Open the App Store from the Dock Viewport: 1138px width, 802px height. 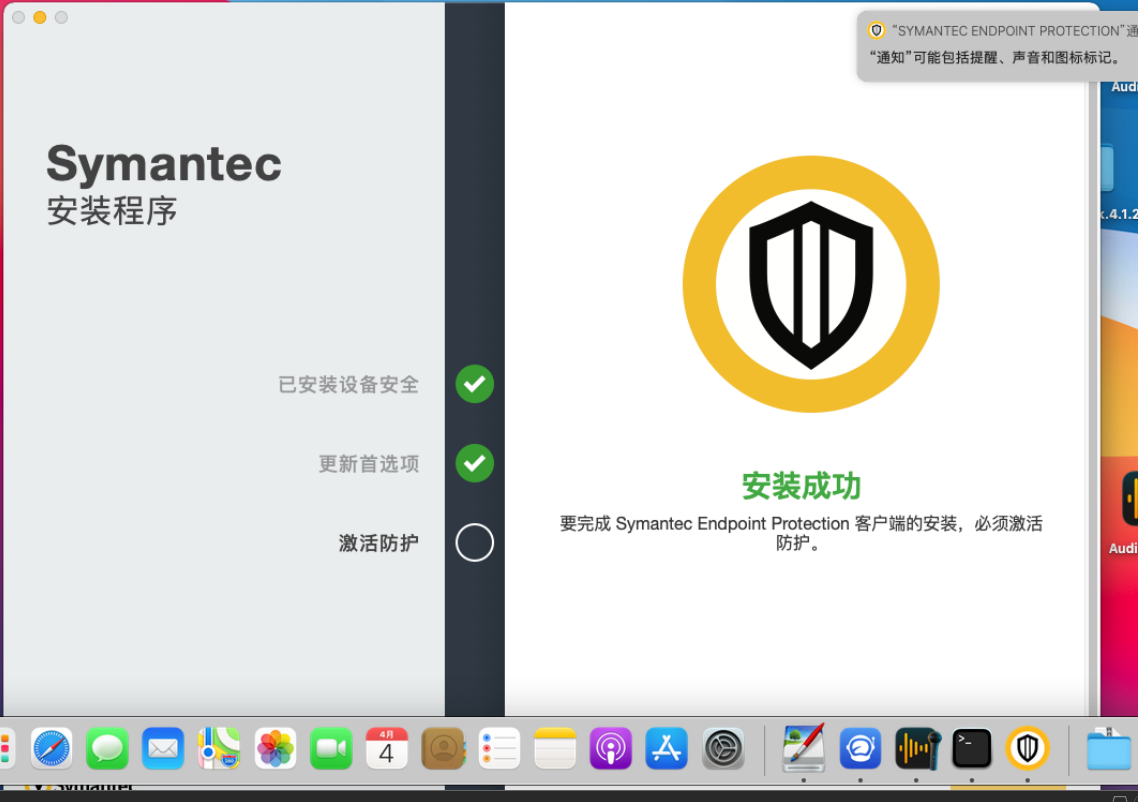[x=666, y=748]
